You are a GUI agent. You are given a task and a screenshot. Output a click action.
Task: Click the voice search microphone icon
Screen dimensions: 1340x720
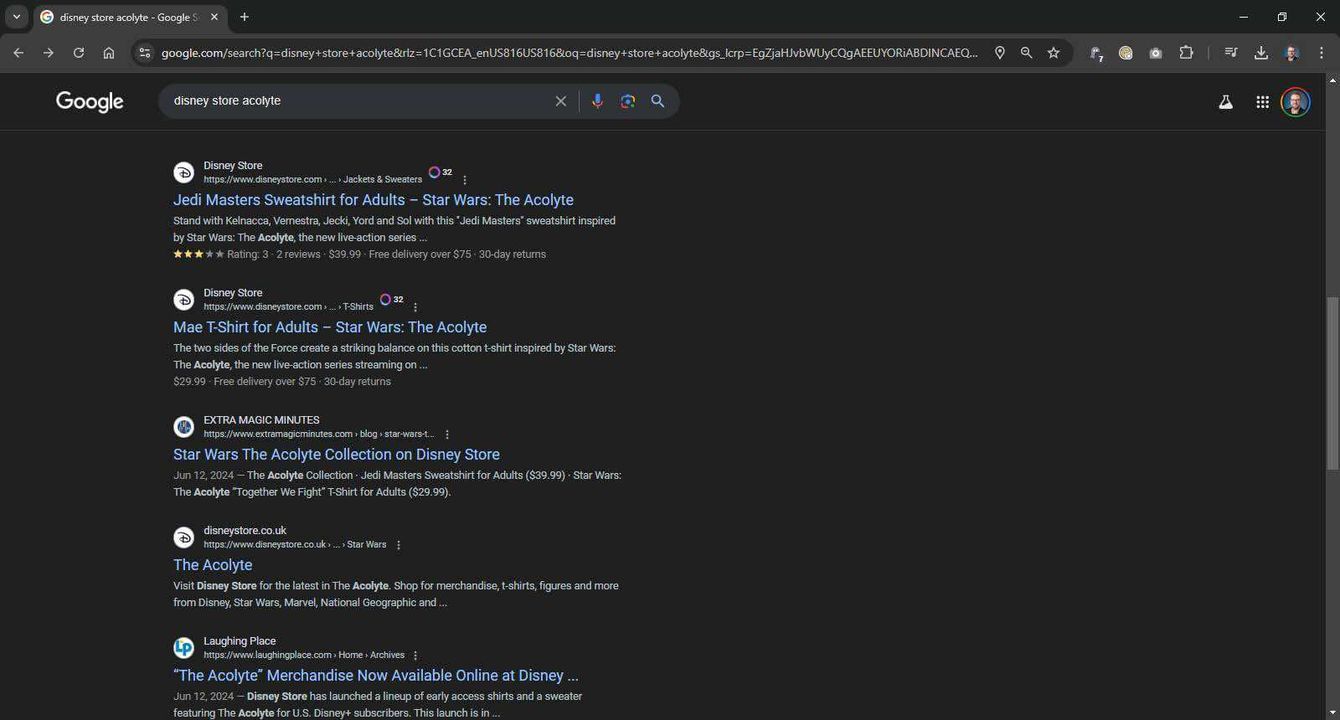click(x=597, y=101)
